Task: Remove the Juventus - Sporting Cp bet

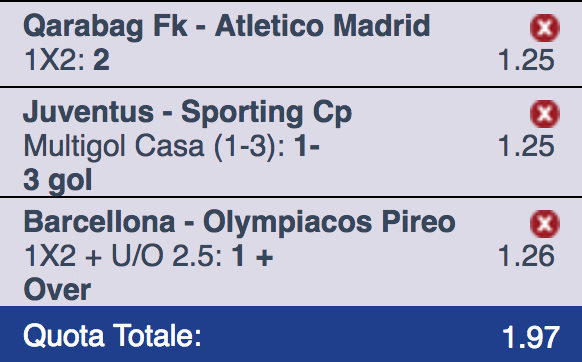Action: 545,114
